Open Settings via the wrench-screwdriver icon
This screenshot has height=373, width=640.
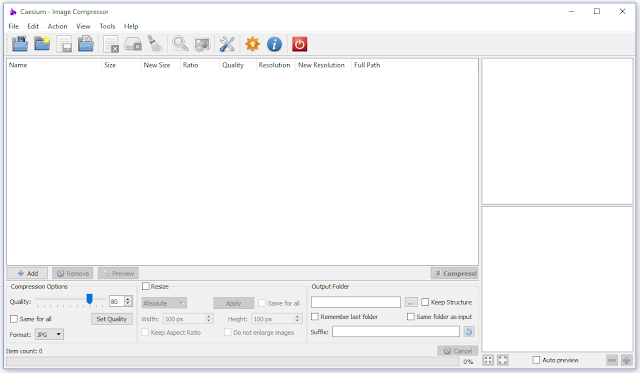click(x=227, y=44)
